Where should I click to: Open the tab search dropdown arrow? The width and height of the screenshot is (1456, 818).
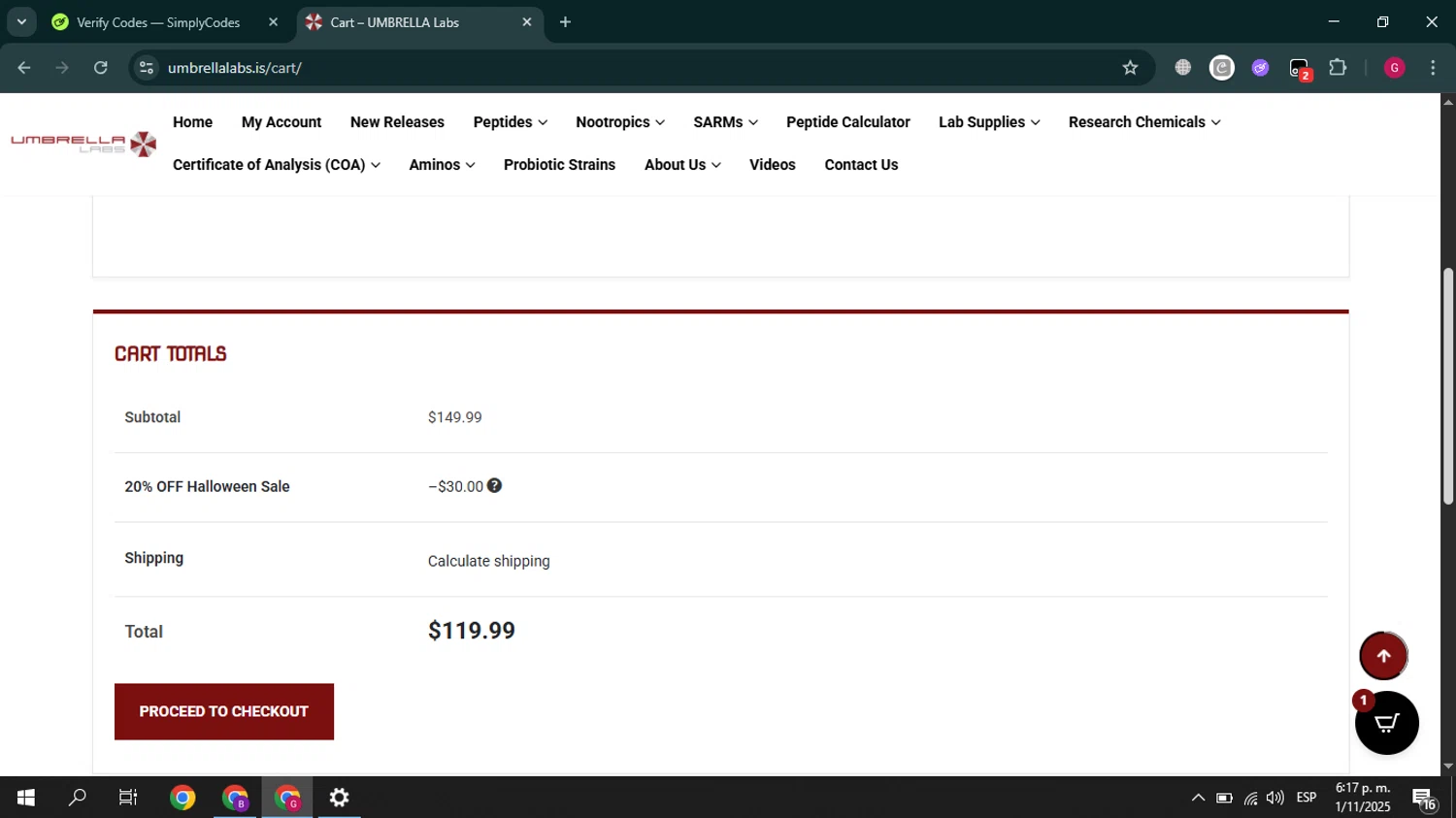tap(21, 21)
